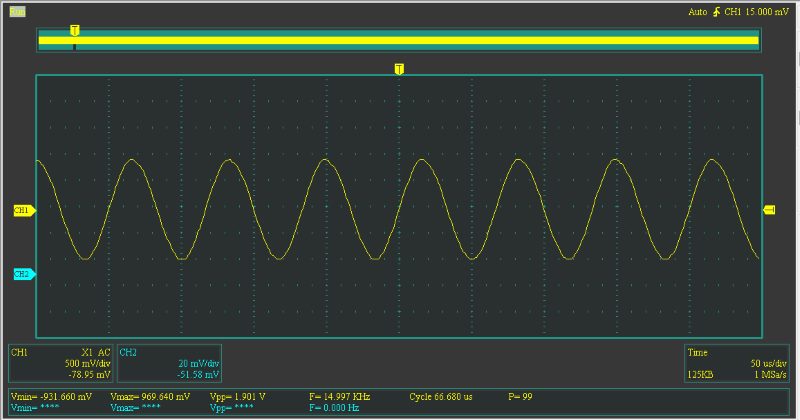Click the 50 us/div time scale value
This screenshot has height=420, width=800.
768,363
